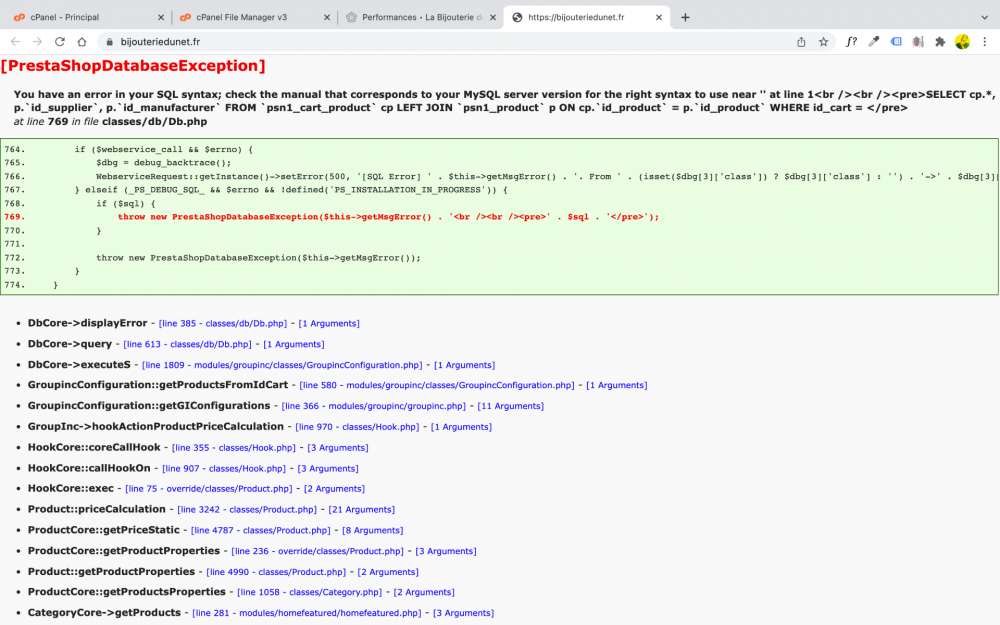
Task: Expand arguments for HookCore::callHookOn
Action: (x=328, y=468)
